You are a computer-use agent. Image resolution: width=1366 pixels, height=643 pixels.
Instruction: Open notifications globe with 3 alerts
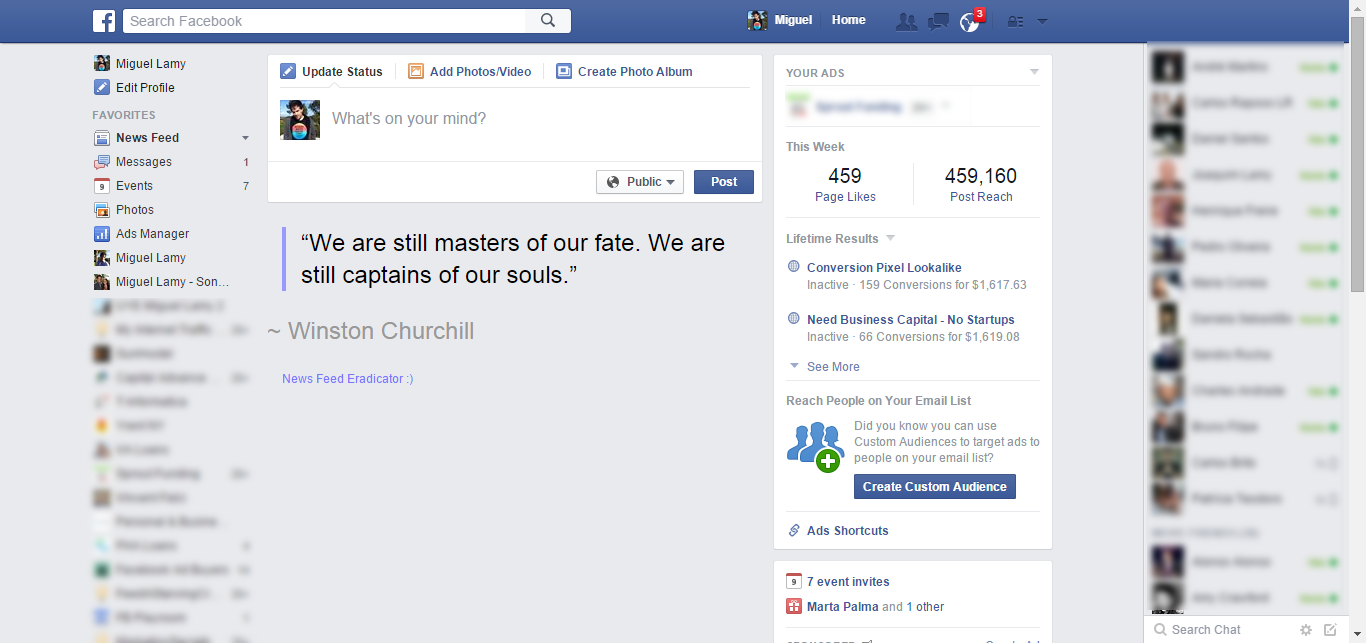click(969, 22)
